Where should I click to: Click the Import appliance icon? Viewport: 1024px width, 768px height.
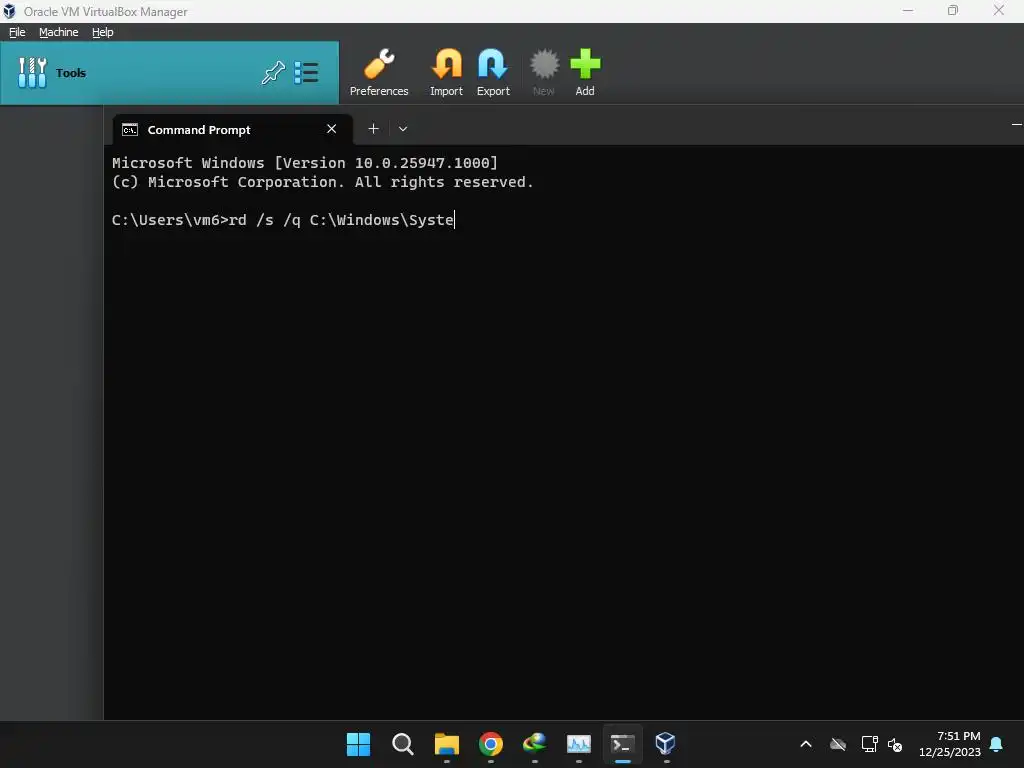pos(447,72)
